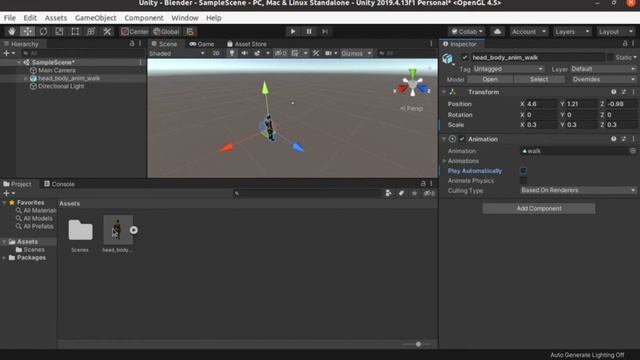
Task: Toggle Animate Physics checkbox
Action: click(x=523, y=180)
